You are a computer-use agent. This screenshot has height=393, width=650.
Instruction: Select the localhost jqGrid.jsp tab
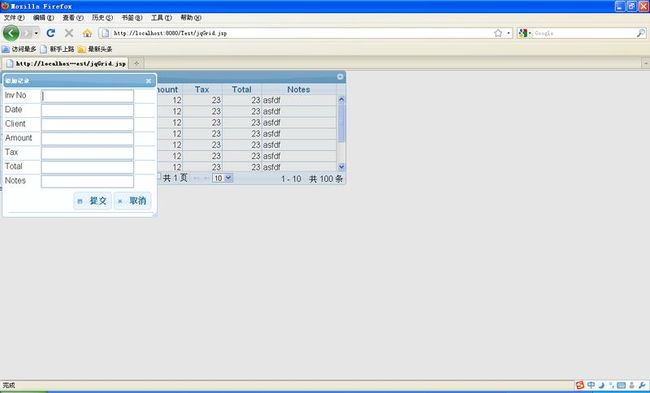click(x=66, y=63)
